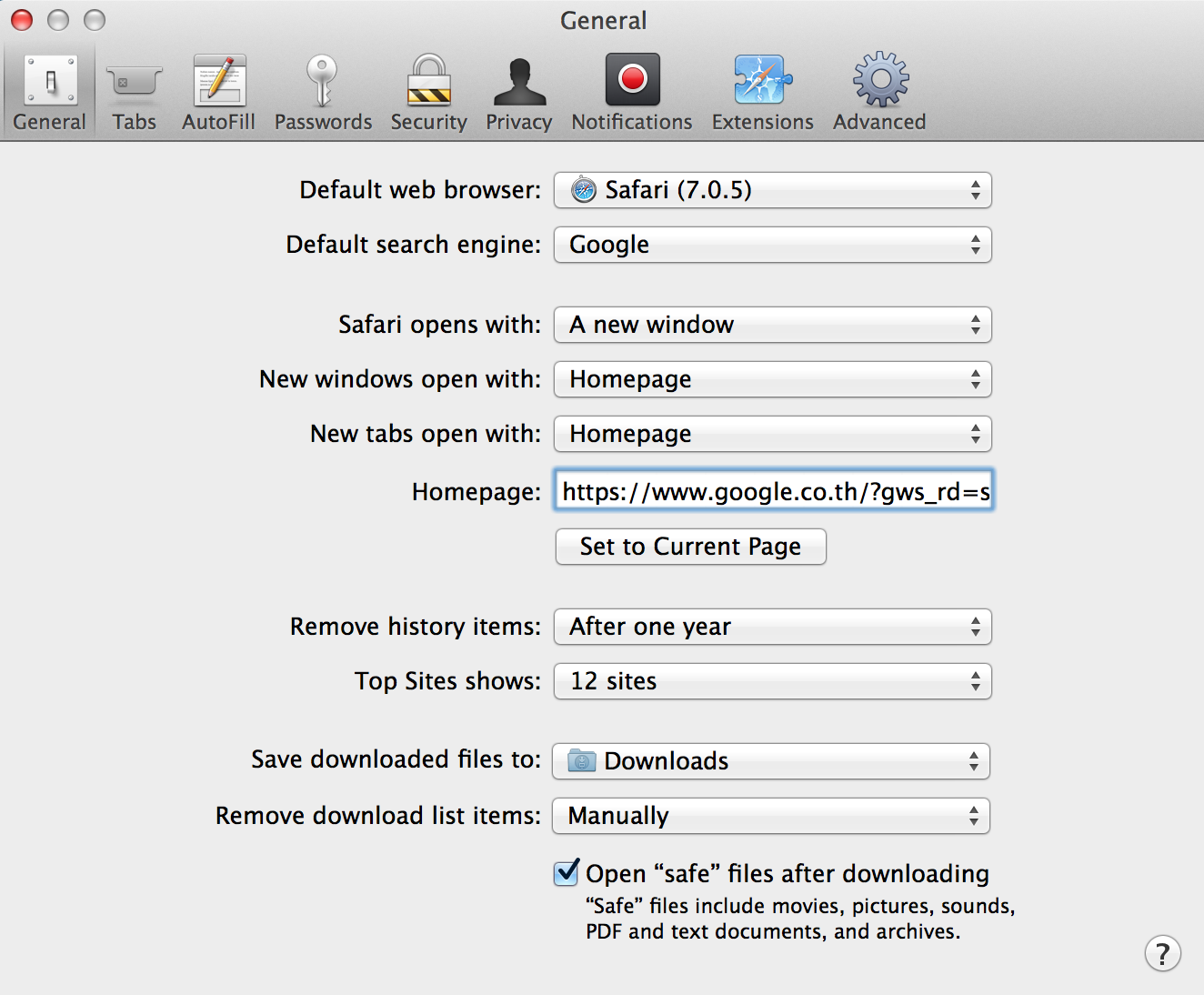Uncheck Open "safe" files after downloading
Image resolution: width=1204 pixels, height=995 pixels.
566,873
